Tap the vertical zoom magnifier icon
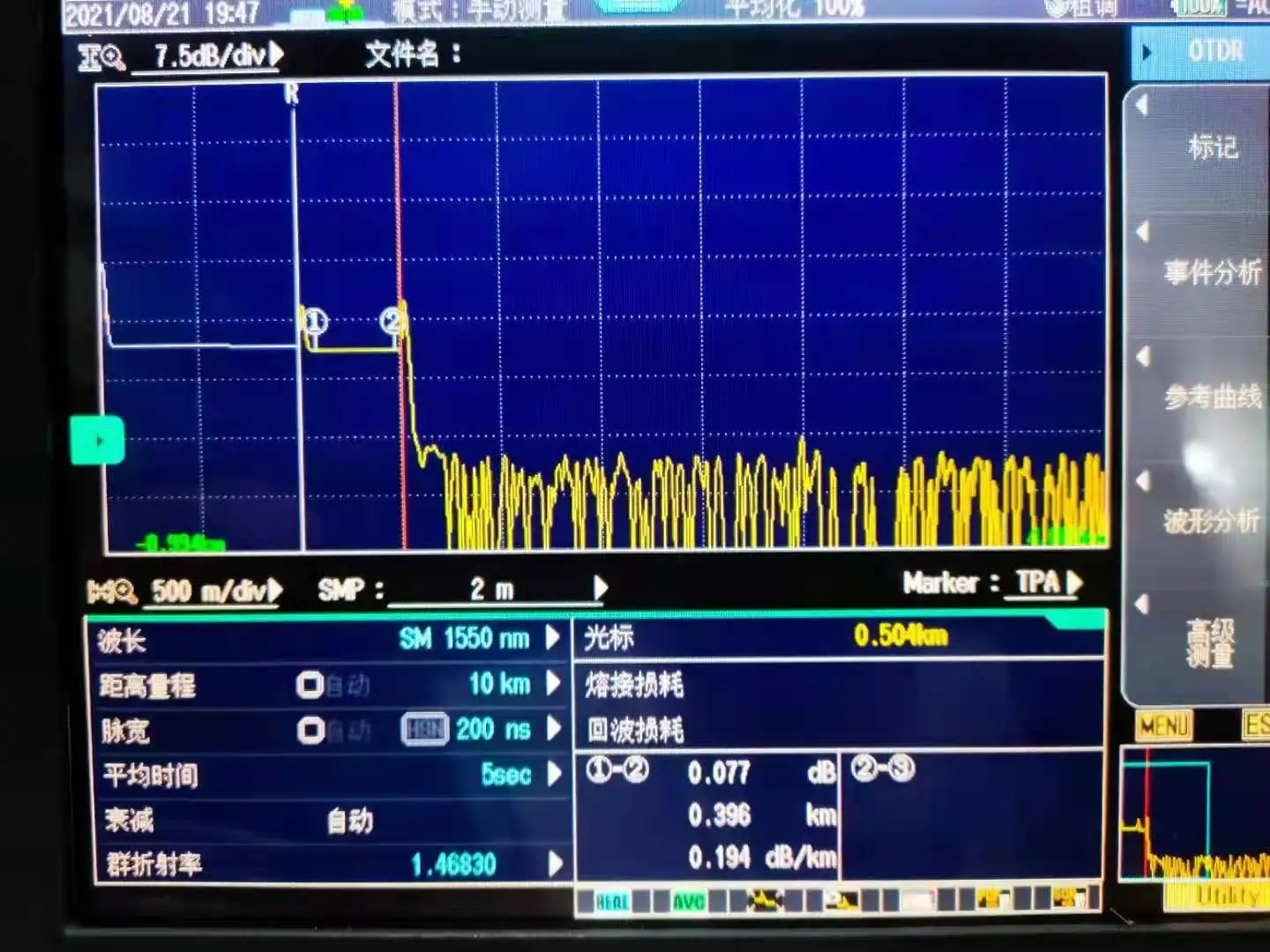The image size is (1270, 952). [102, 58]
